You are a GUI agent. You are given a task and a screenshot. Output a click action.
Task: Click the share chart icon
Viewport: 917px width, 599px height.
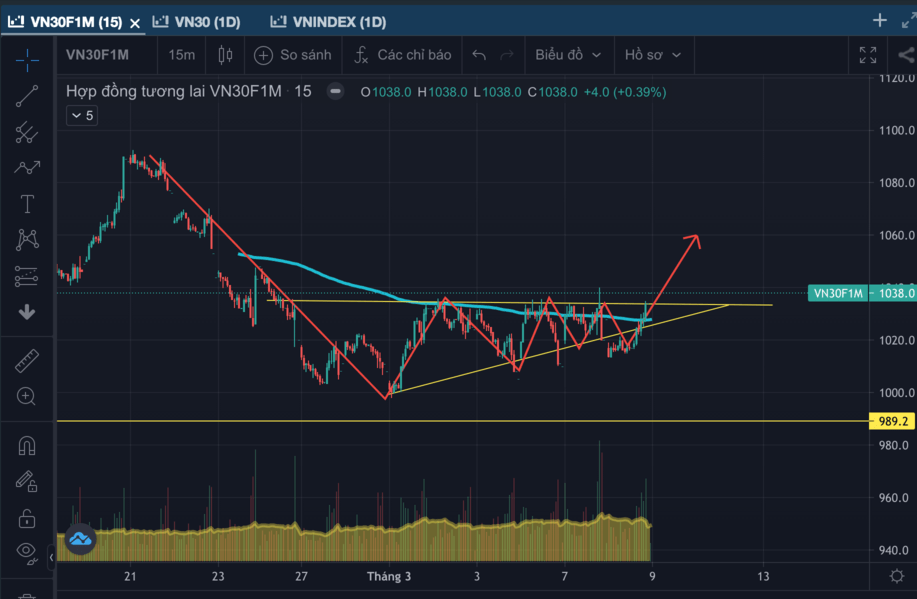[x=905, y=55]
